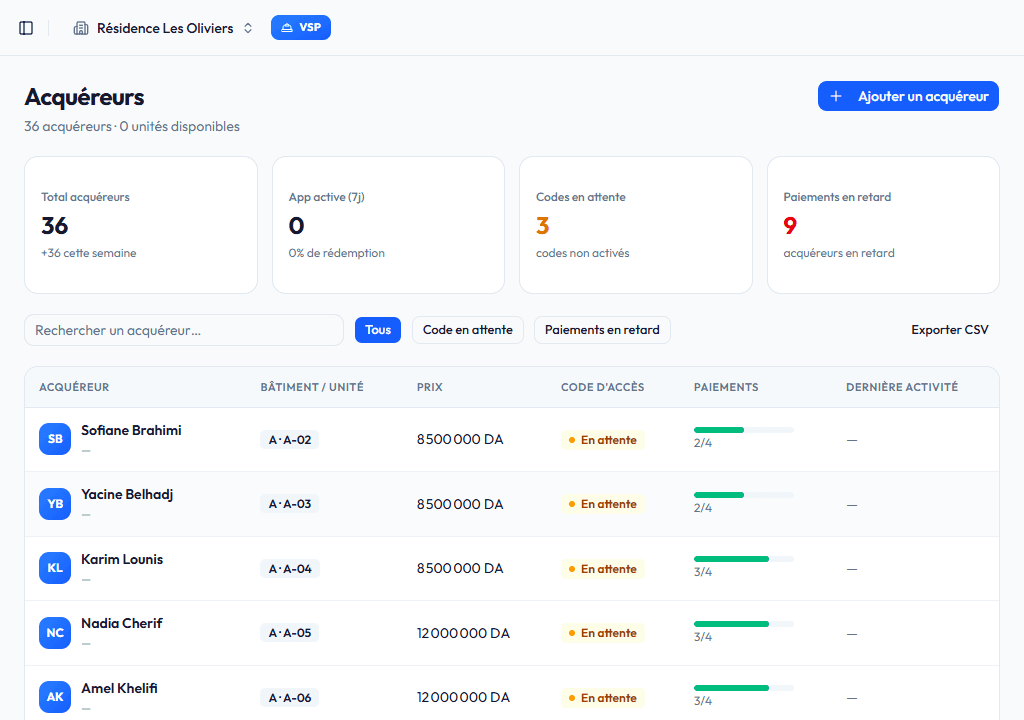1024x720 pixels.
Task: Click the VSP badge button
Action: 301,27
